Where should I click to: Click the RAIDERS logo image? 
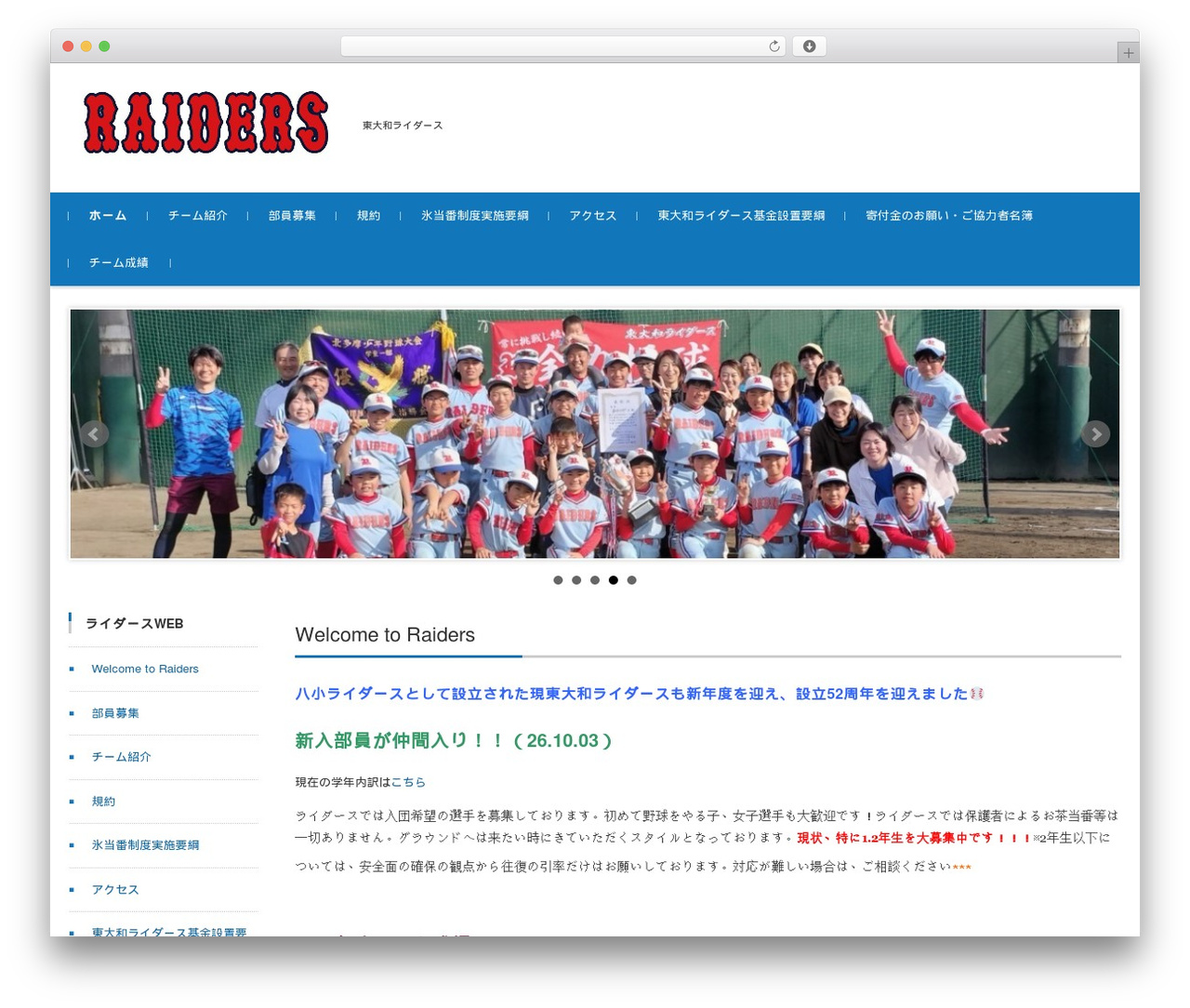point(206,122)
